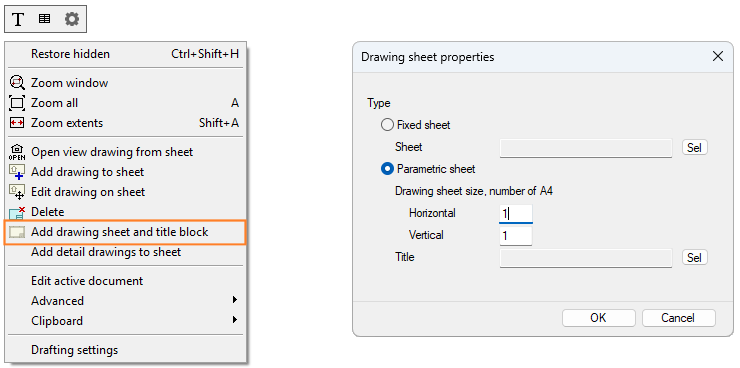Select the Fixed sheet radio button
Viewport: 740px width, 368px height.
tap(387, 125)
